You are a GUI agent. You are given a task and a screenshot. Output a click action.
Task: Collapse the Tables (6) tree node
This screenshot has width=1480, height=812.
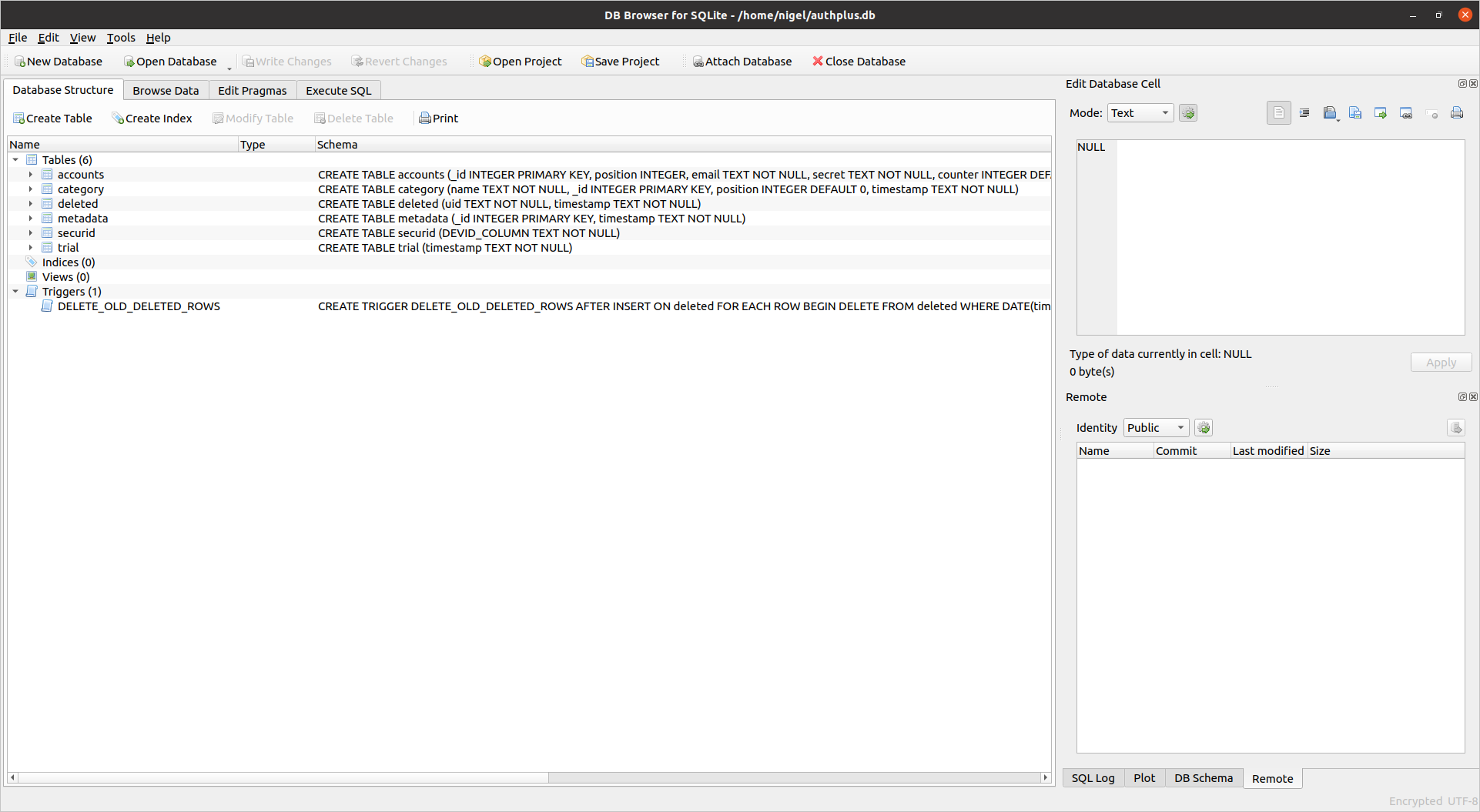point(15,160)
